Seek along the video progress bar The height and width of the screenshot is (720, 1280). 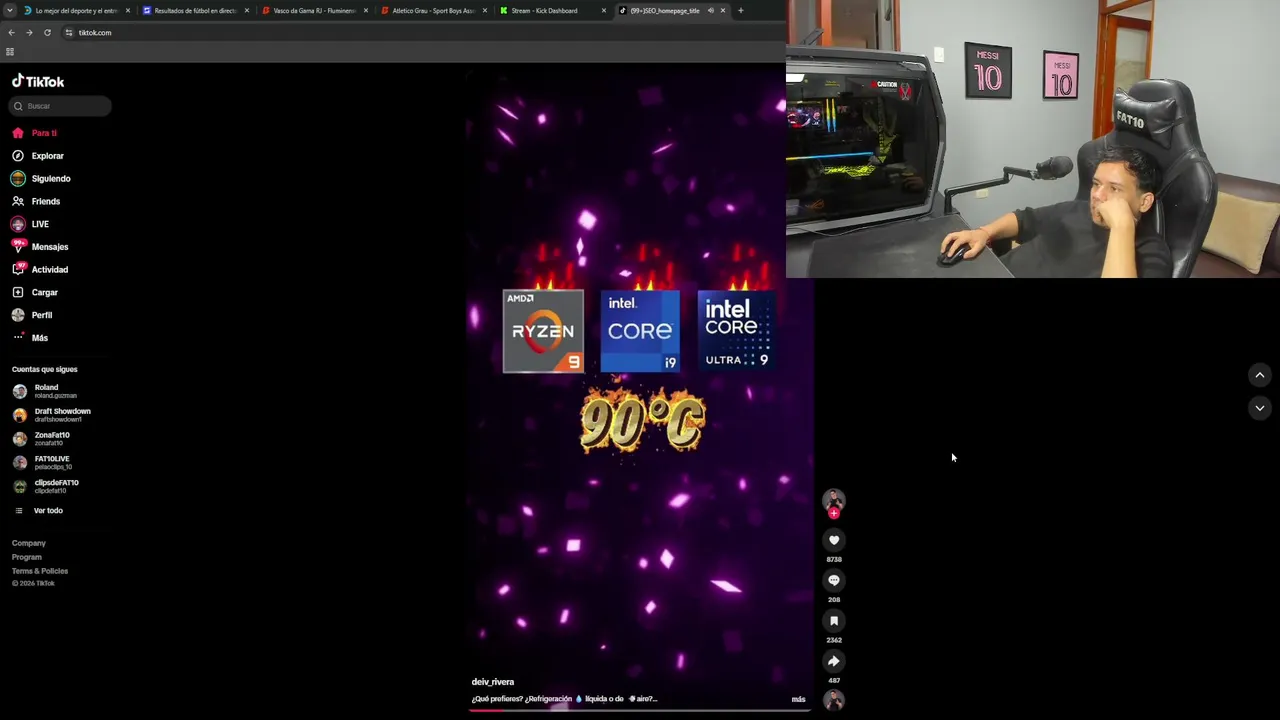pyautogui.click(x=640, y=710)
